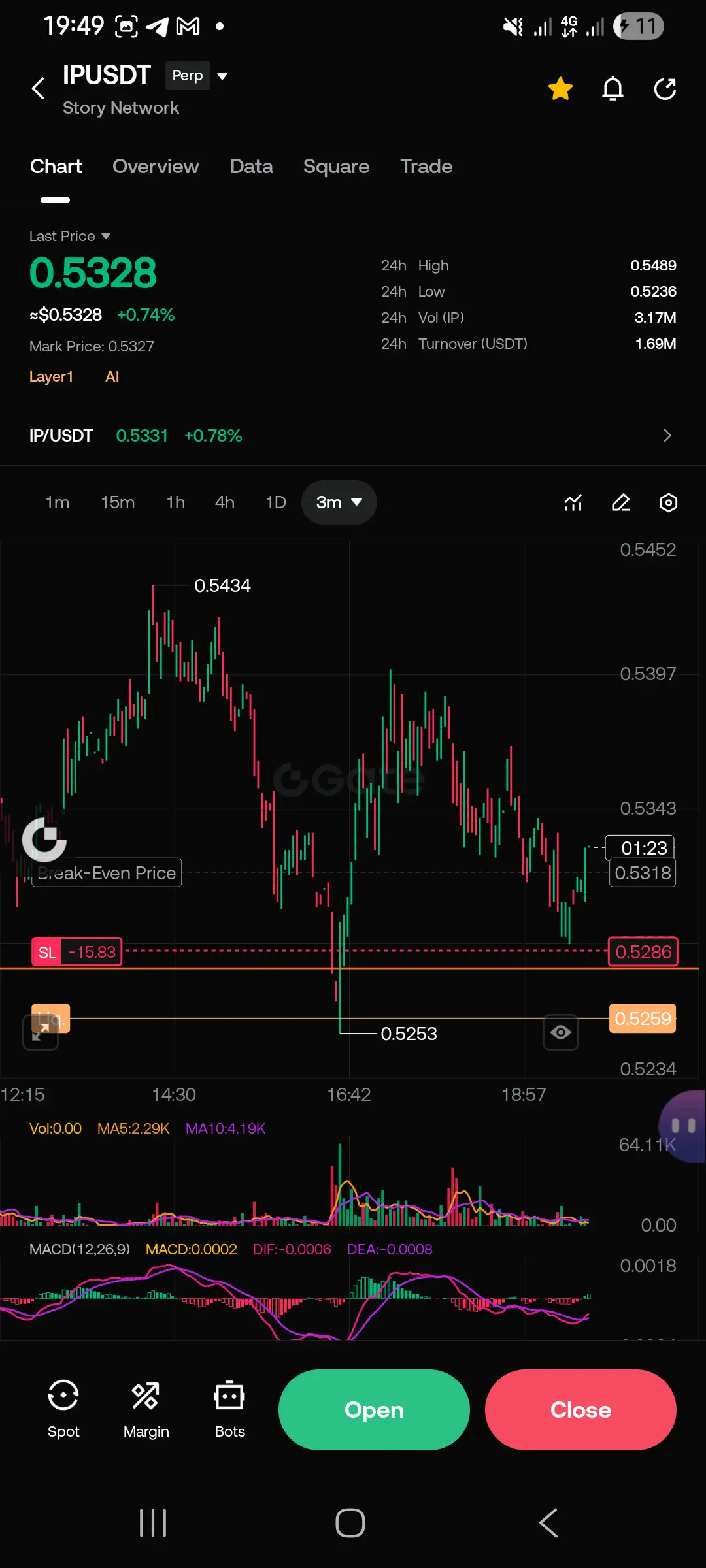This screenshot has width=706, height=1568.
Task: Open the Bots shortcut
Action: [229, 1409]
